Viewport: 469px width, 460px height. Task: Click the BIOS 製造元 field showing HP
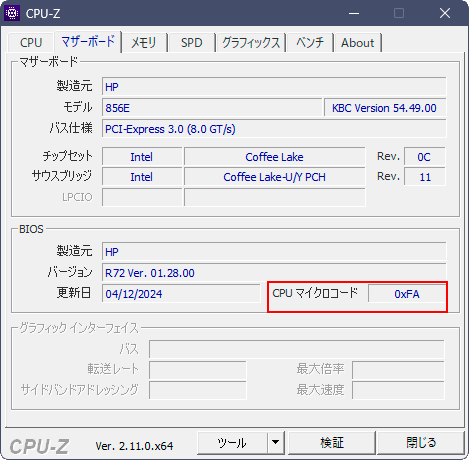point(274,252)
